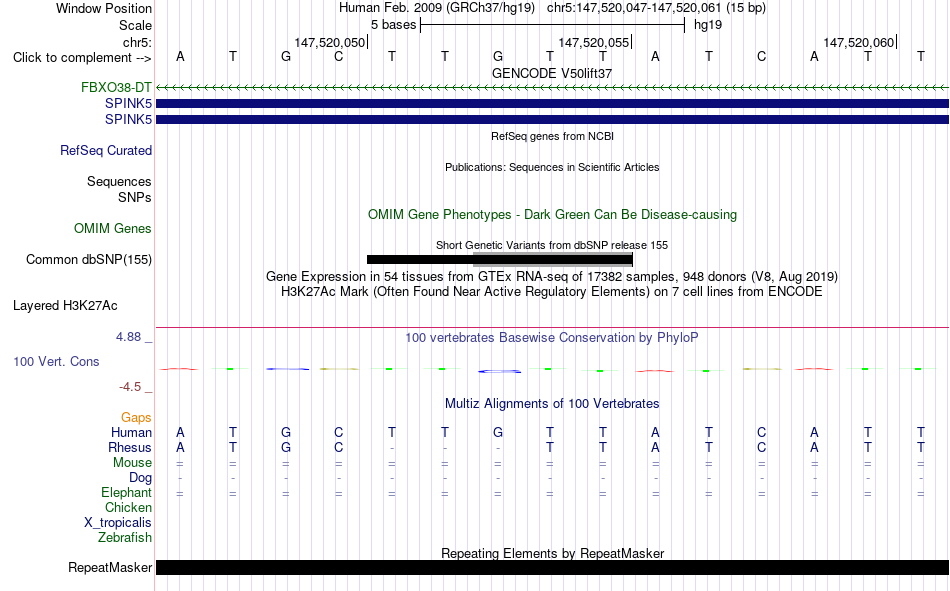950x591 pixels.
Task: Click the GENCODE V50lift37 track title
Action: [x=552, y=73]
